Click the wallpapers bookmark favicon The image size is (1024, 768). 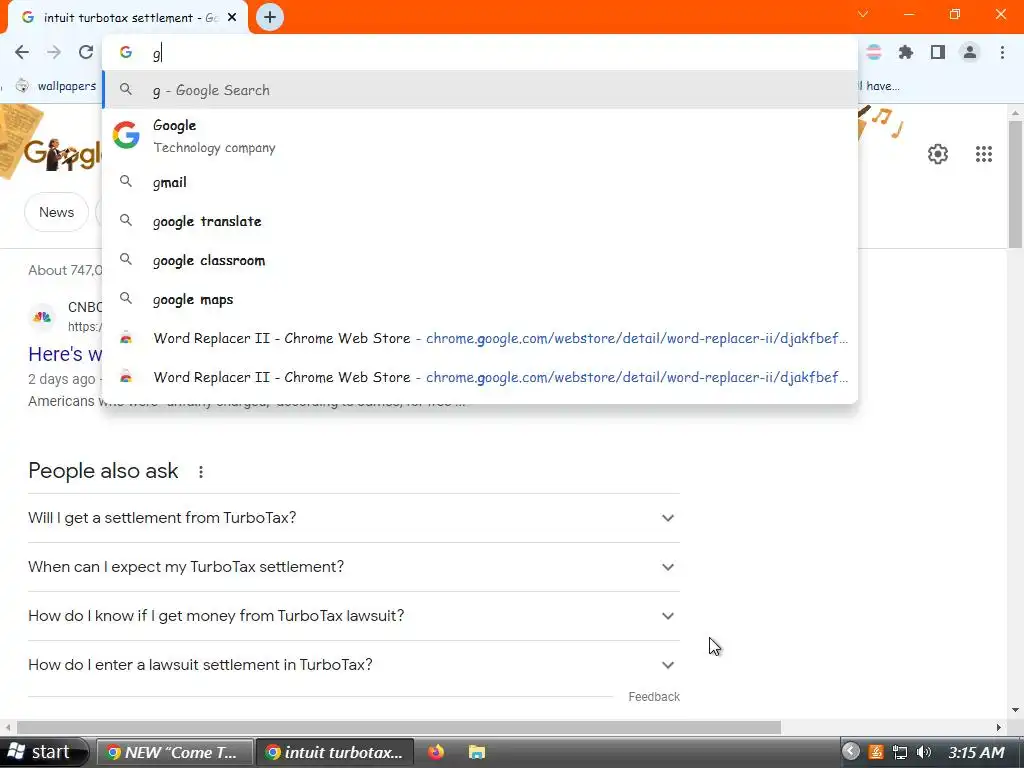coord(22,85)
